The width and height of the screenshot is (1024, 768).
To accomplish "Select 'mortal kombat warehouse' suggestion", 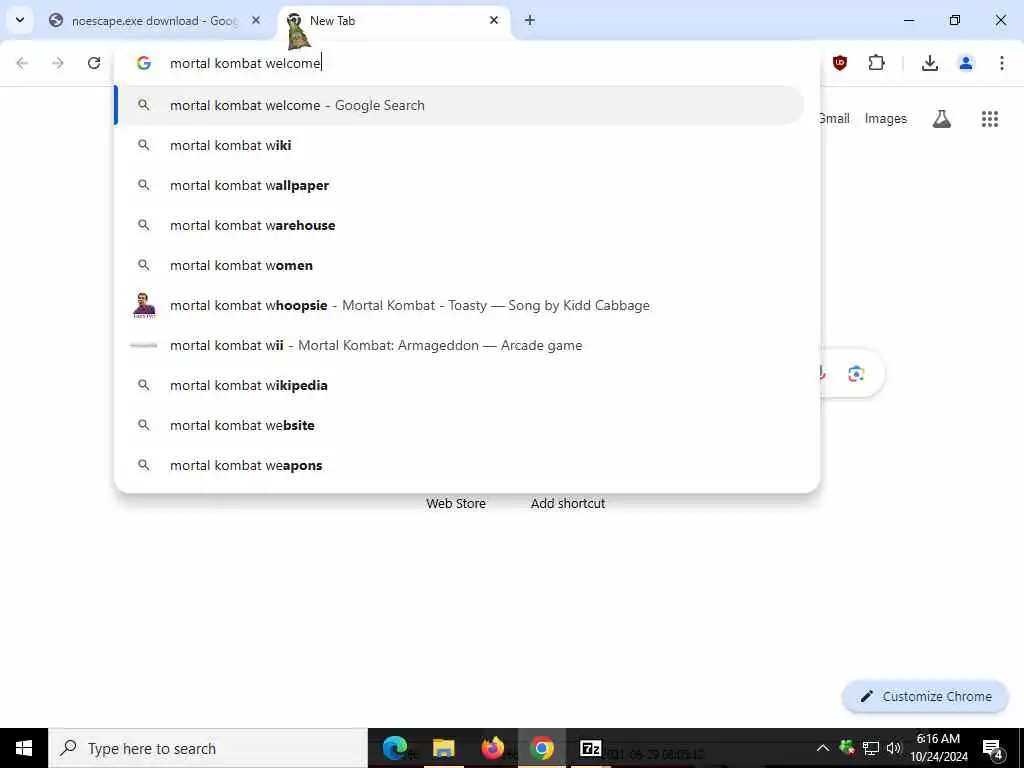I will (460, 225).
